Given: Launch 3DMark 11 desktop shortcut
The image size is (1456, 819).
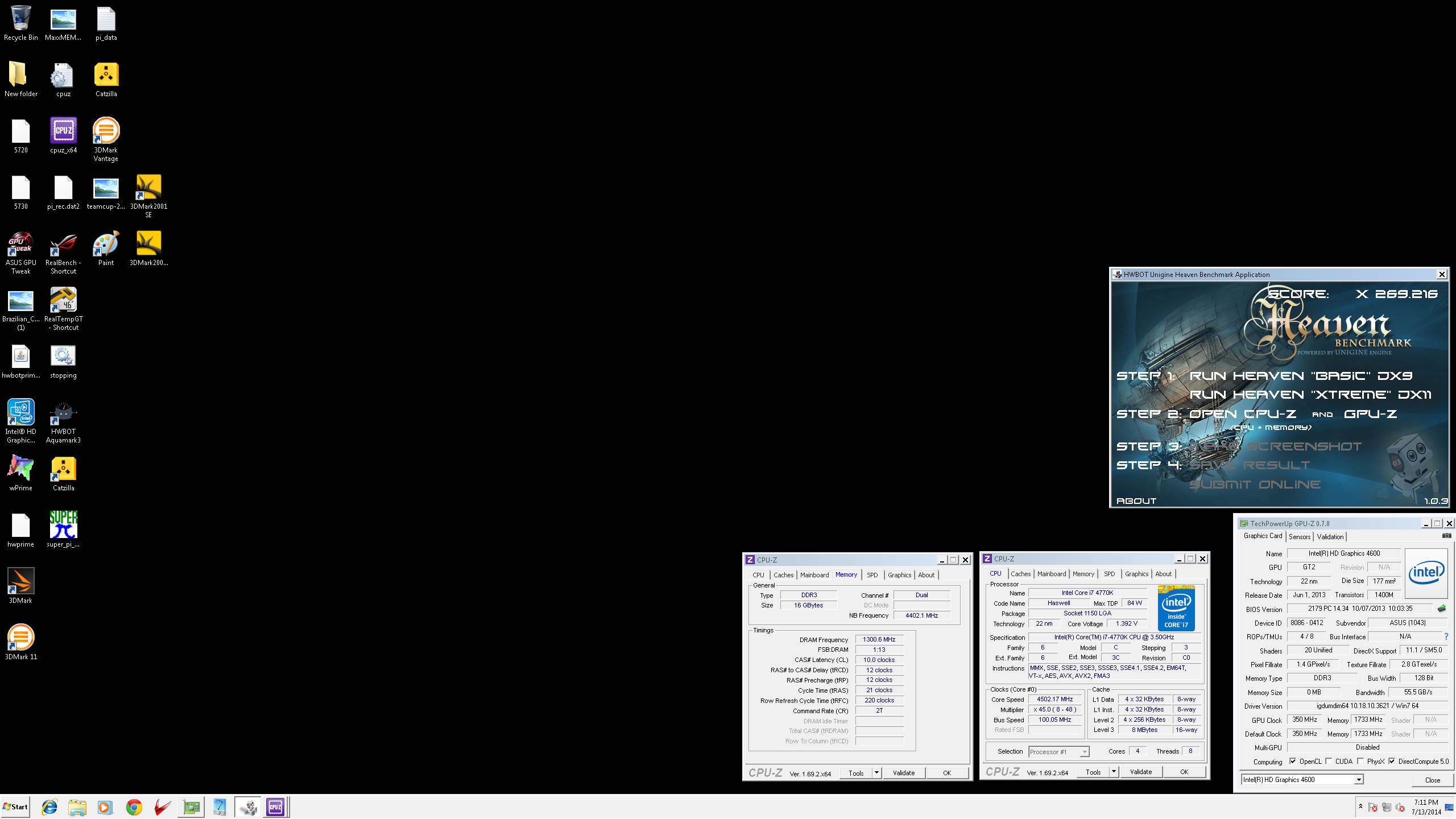Looking at the screenshot, I should [20, 642].
